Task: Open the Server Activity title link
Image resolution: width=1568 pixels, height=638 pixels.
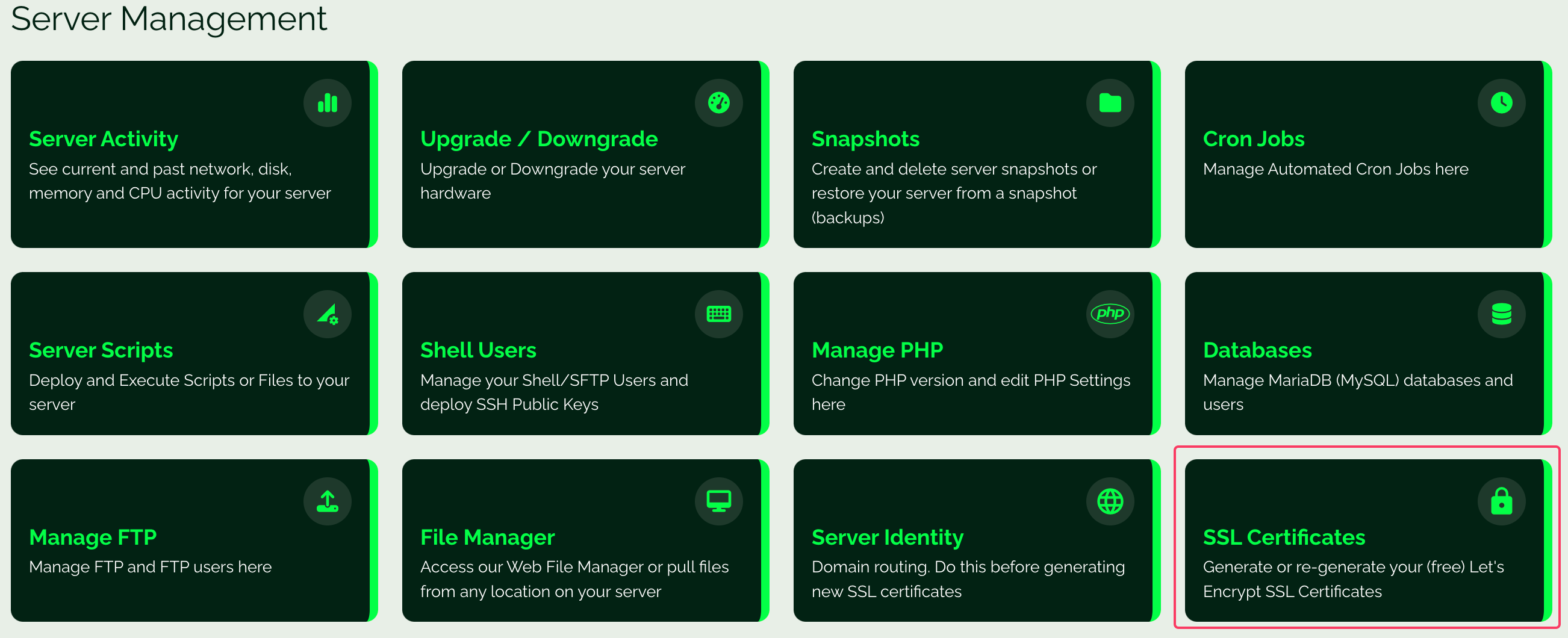Action: (104, 139)
